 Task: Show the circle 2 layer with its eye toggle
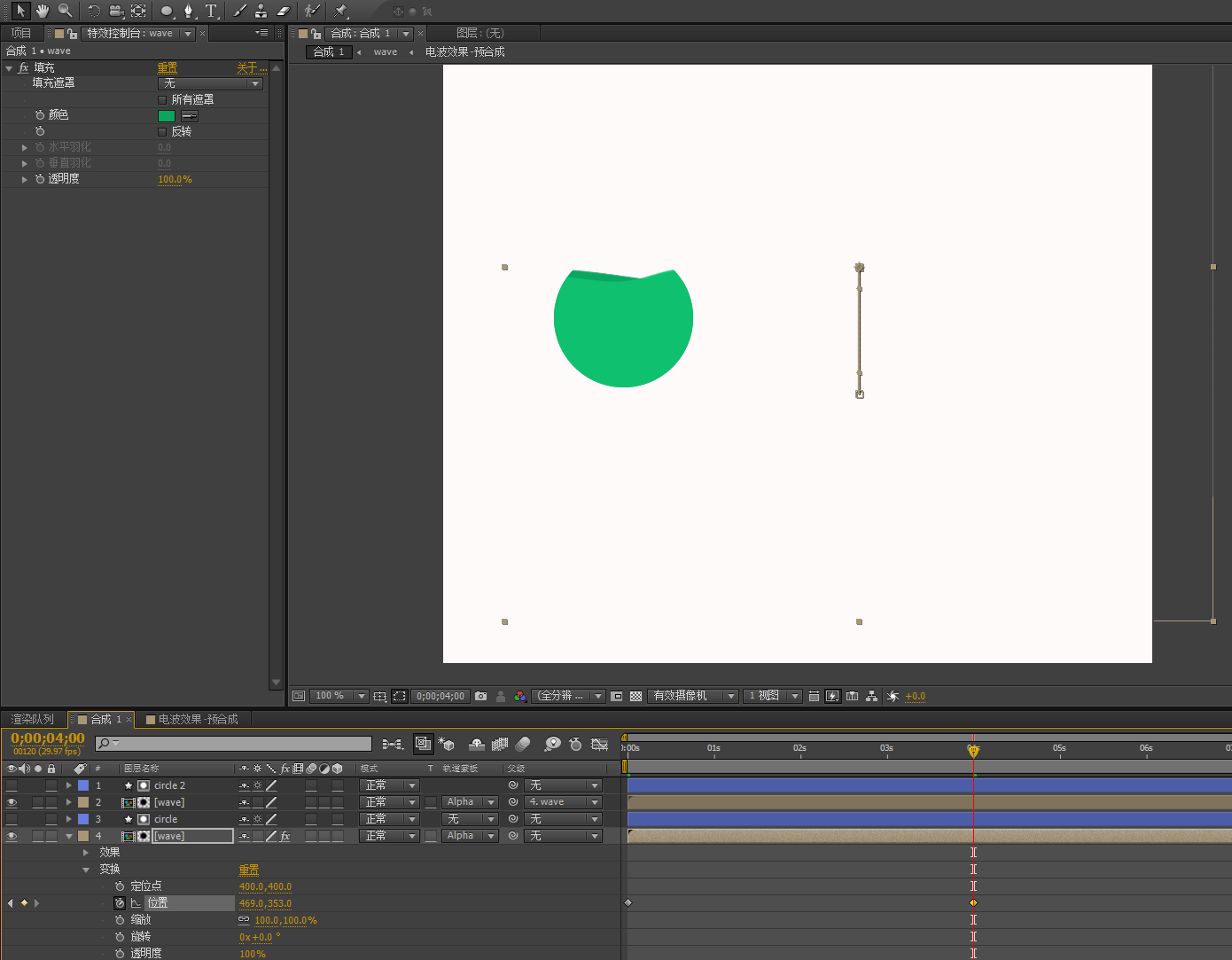[x=12, y=785]
